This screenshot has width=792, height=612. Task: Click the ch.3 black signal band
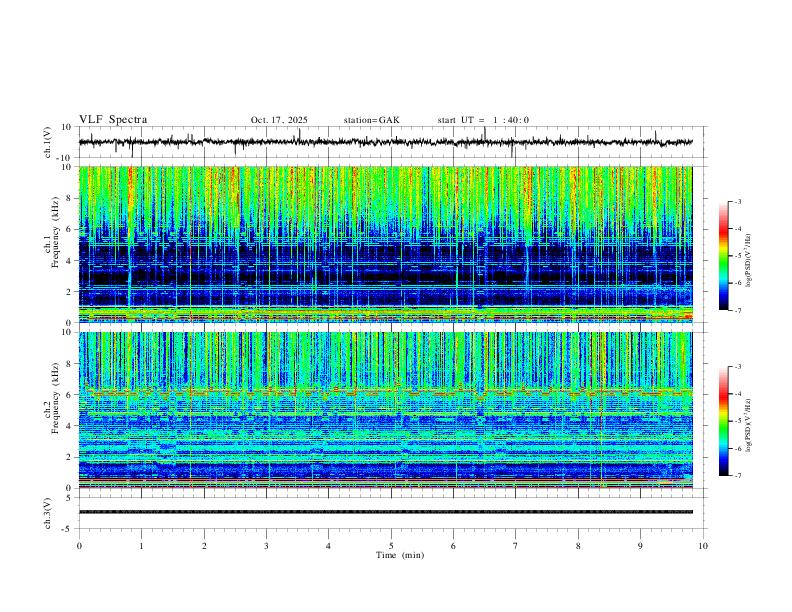386,512
